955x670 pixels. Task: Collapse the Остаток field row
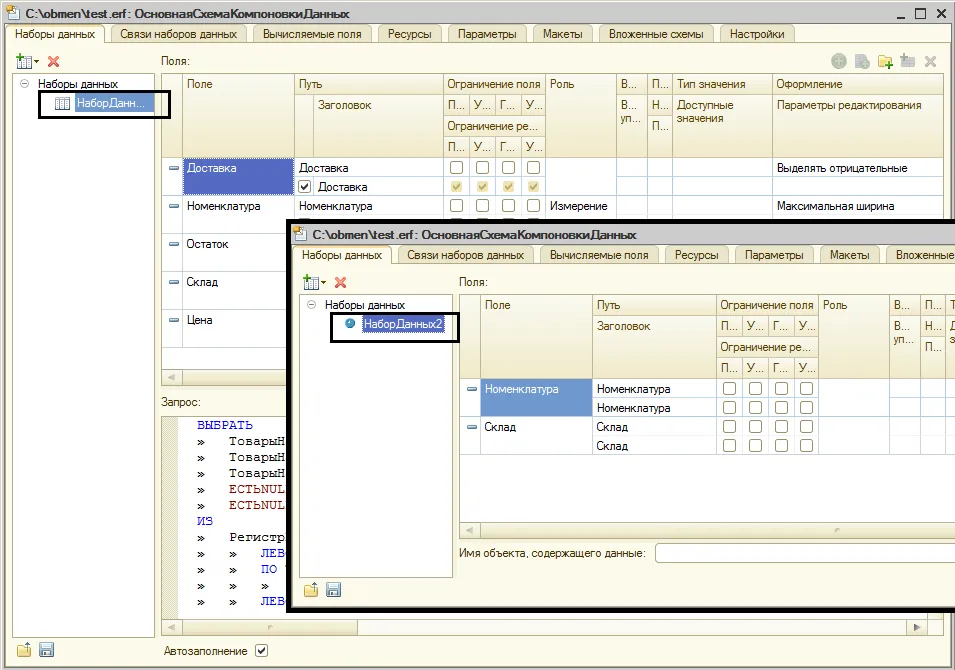(x=174, y=244)
